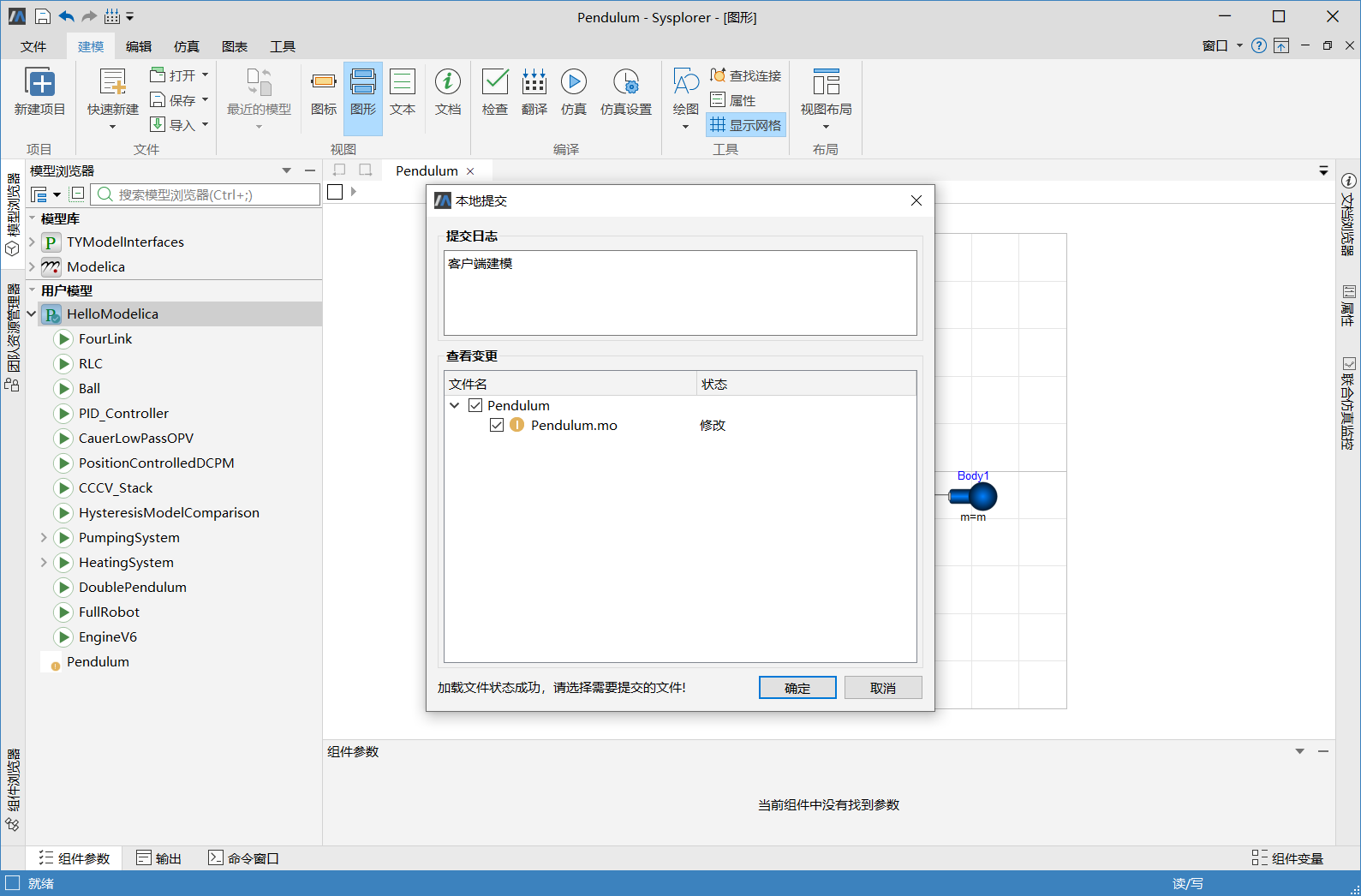Expand the TYModelInterfaces library
This screenshot has width=1361, height=896.
click(x=33, y=242)
